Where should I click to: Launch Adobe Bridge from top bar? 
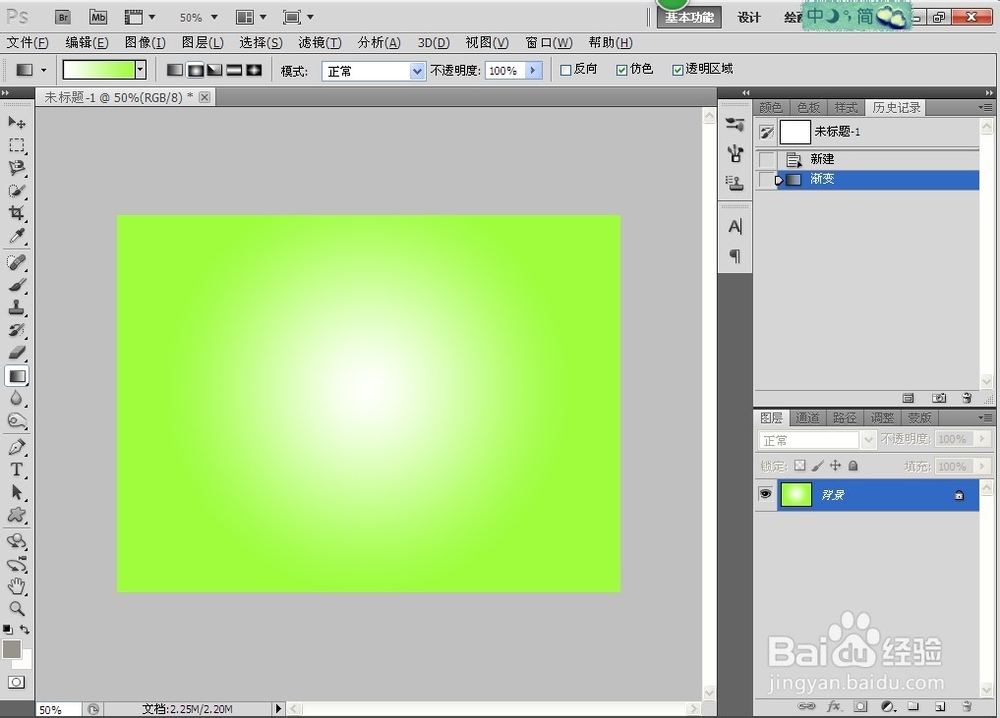pyautogui.click(x=62, y=17)
